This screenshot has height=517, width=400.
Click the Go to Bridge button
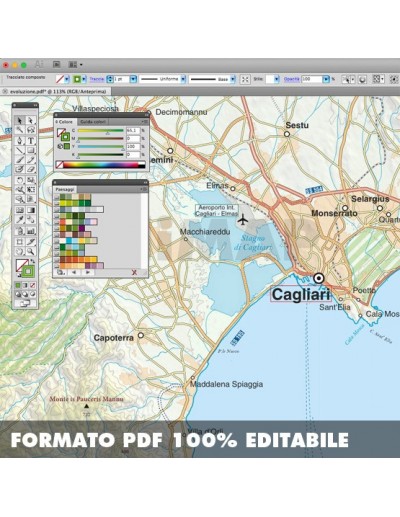tap(57, 65)
